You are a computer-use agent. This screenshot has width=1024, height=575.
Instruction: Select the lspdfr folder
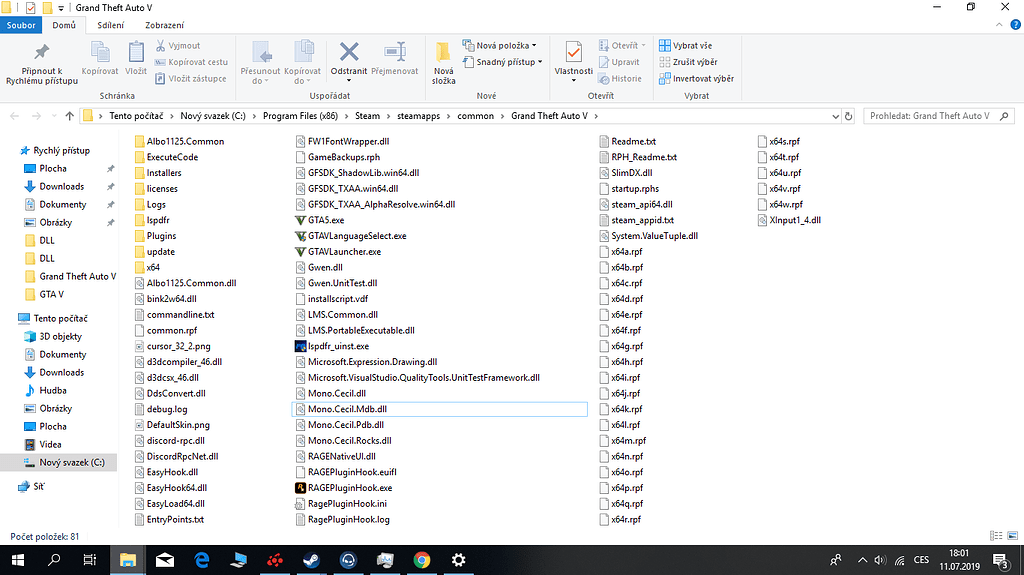(158, 220)
